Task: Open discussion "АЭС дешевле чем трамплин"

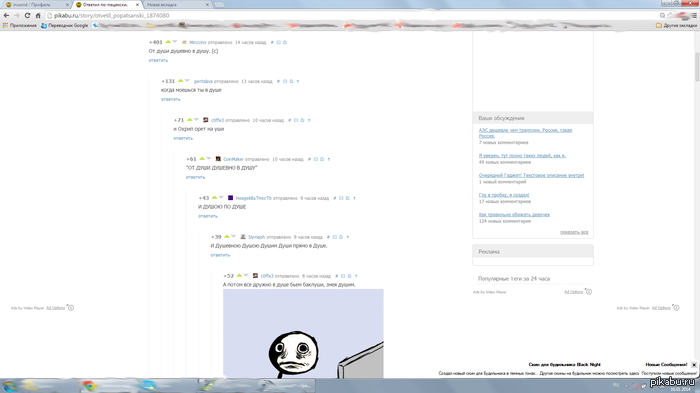Action: [525, 133]
